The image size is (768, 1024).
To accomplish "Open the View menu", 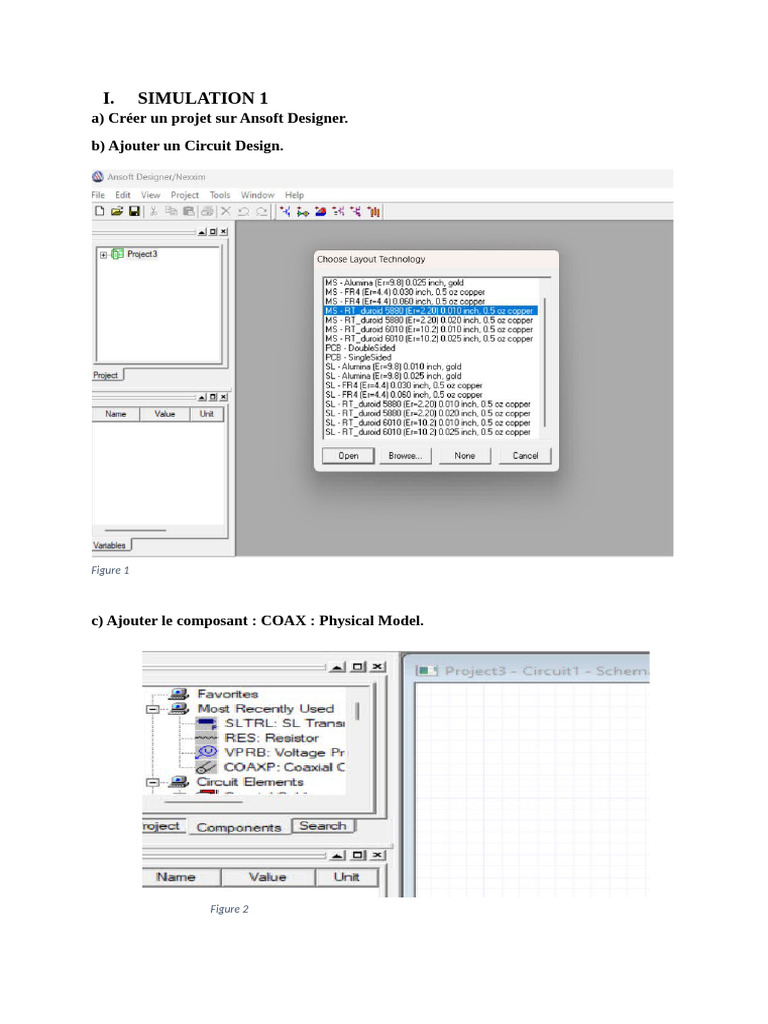I will [x=150, y=195].
